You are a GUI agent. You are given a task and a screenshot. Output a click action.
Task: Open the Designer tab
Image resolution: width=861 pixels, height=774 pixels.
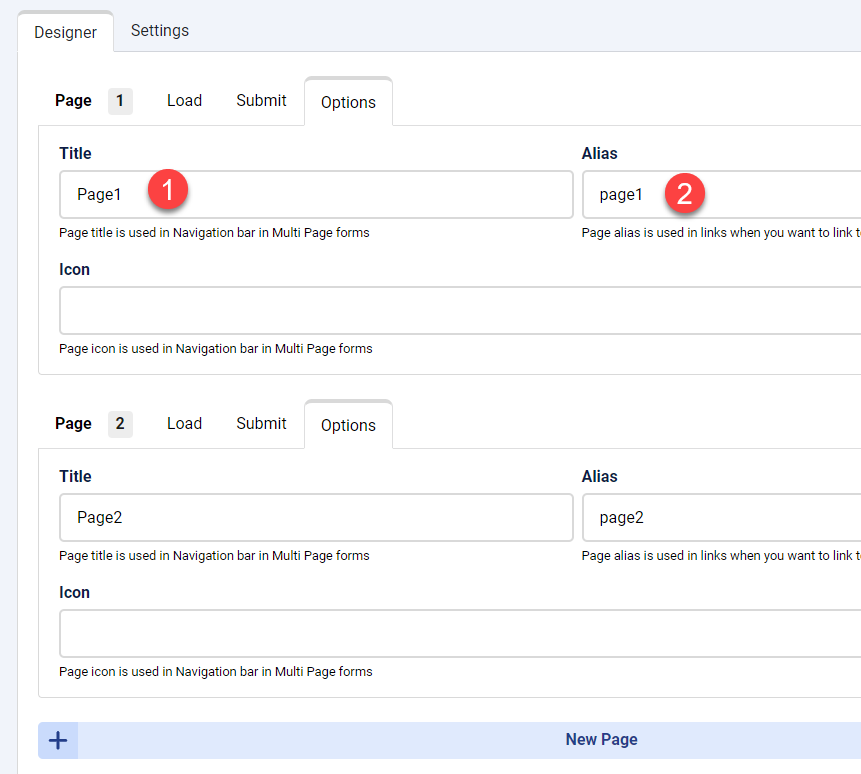(x=66, y=32)
